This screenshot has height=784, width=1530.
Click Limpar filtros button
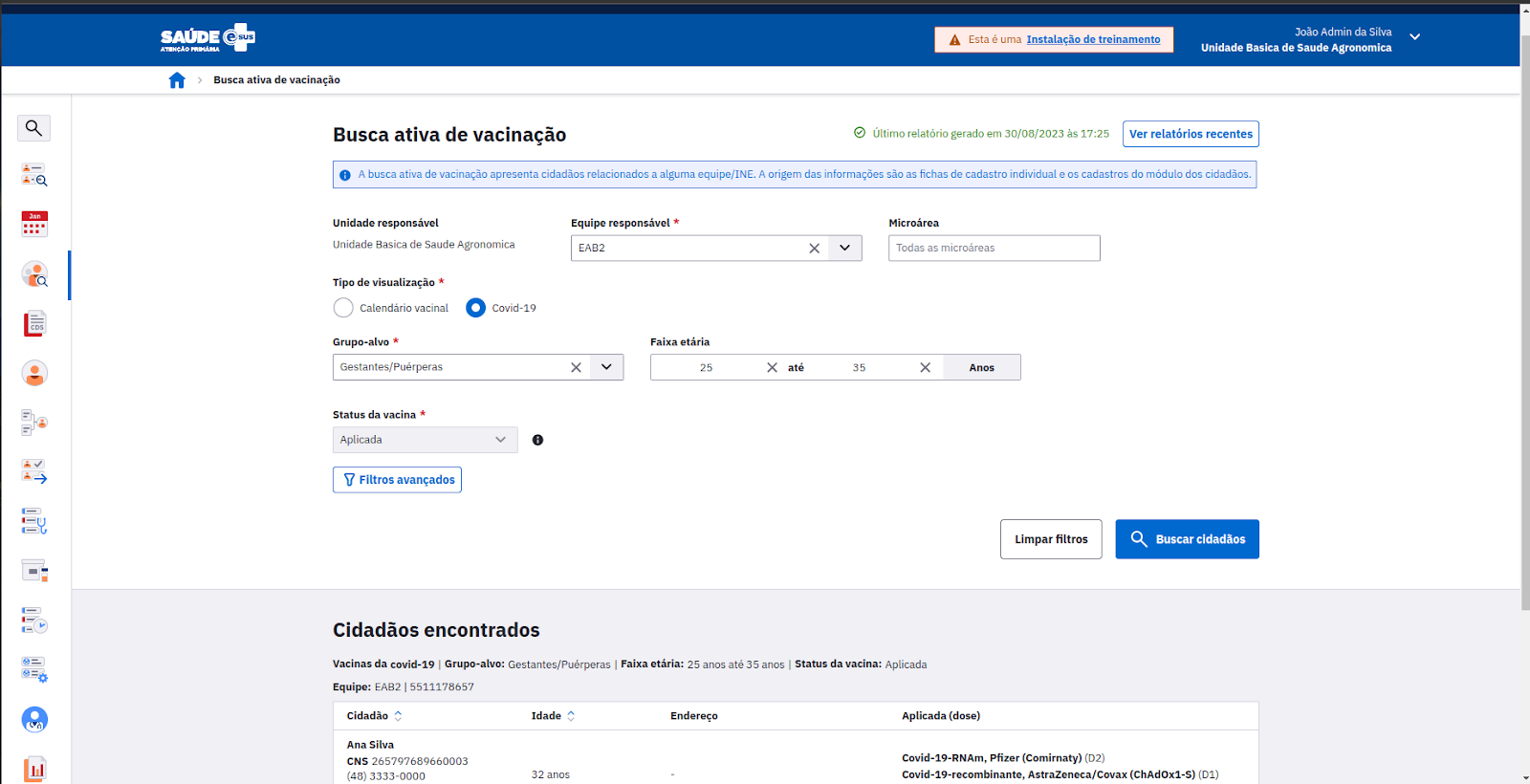(1051, 539)
